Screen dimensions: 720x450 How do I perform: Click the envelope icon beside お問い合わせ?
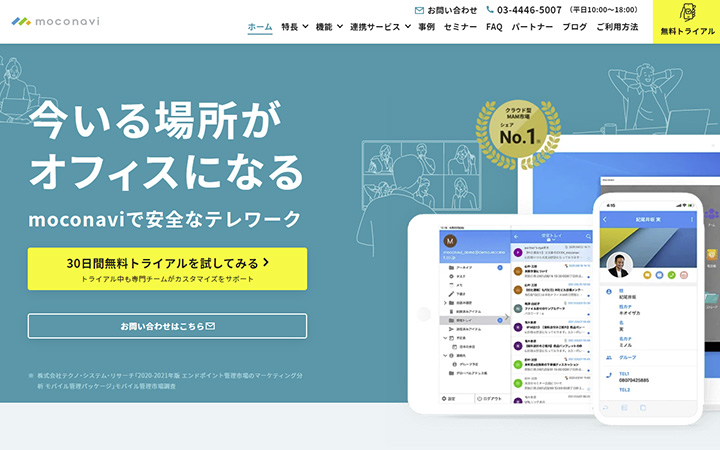(x=419, y=10)
